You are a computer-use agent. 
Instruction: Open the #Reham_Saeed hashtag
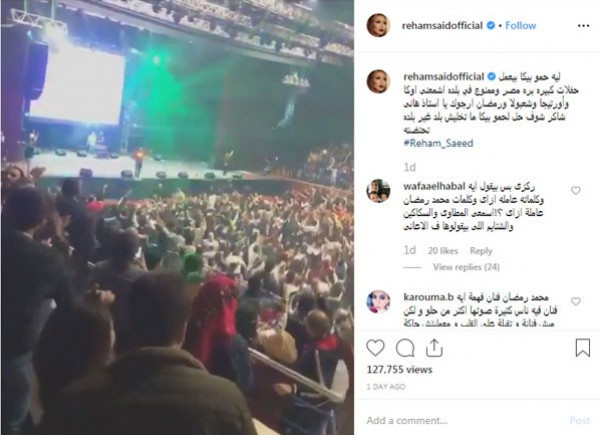tap(438, 143)
